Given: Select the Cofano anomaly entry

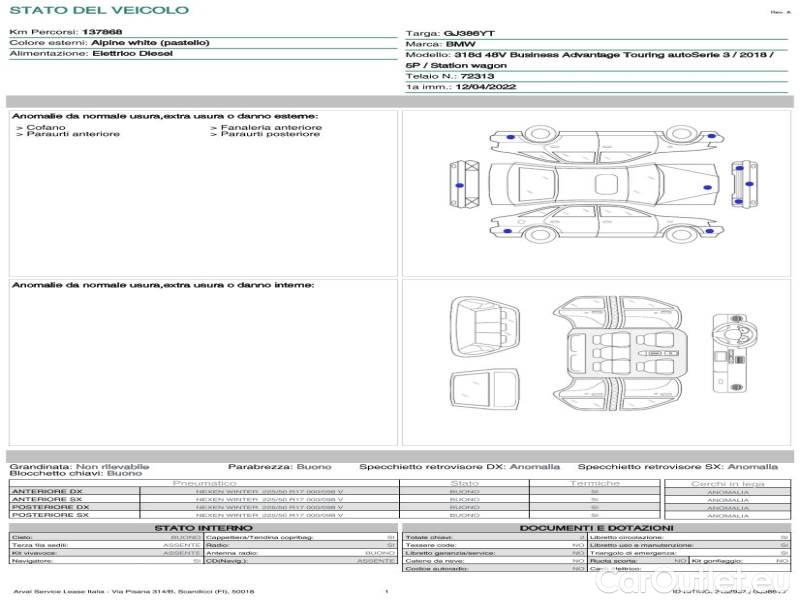Looking at the screenshot, I should pos(46,127).
